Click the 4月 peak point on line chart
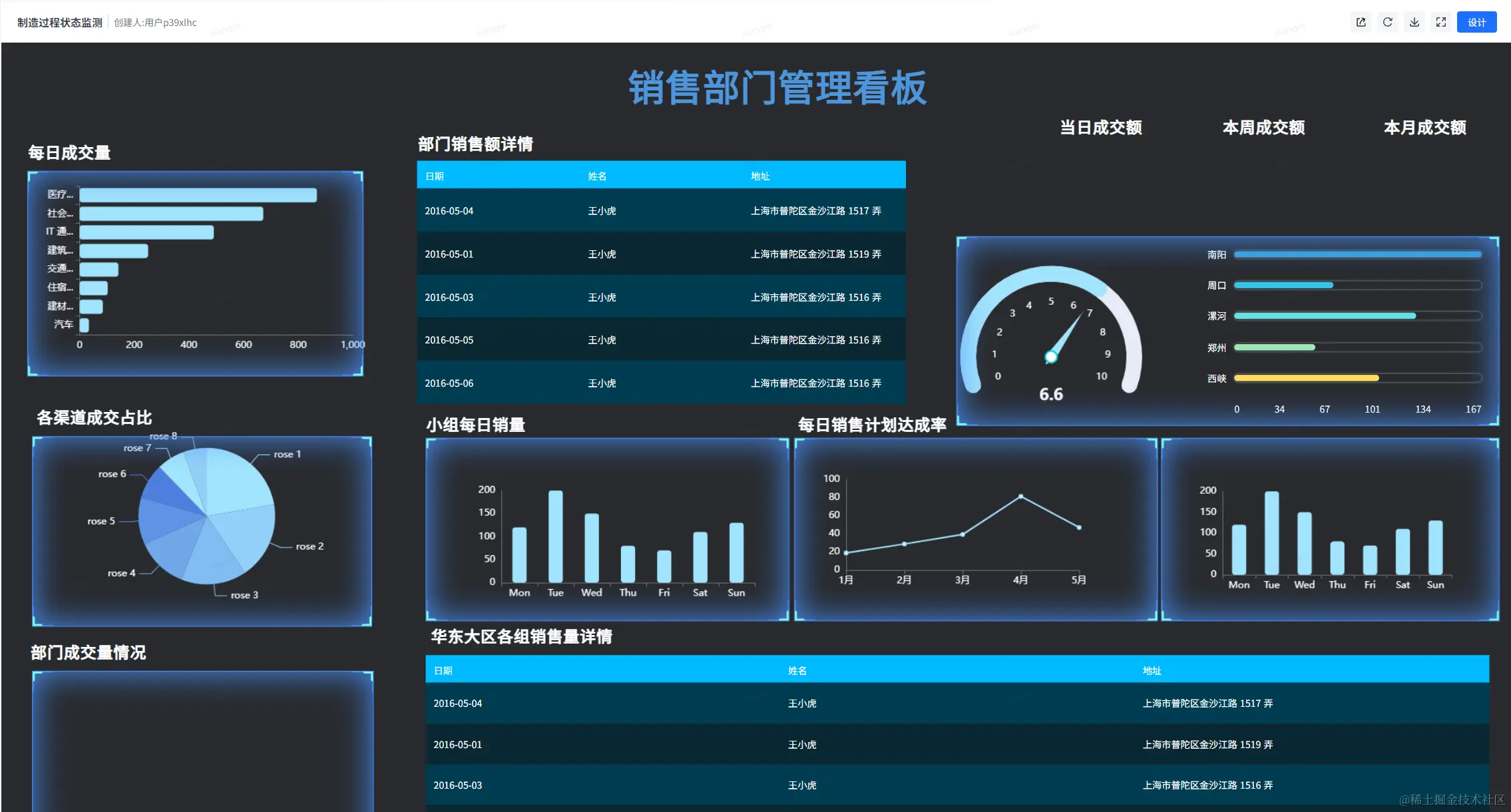Viewport: 1511px width, 812px height. (x=1020, y=497)
